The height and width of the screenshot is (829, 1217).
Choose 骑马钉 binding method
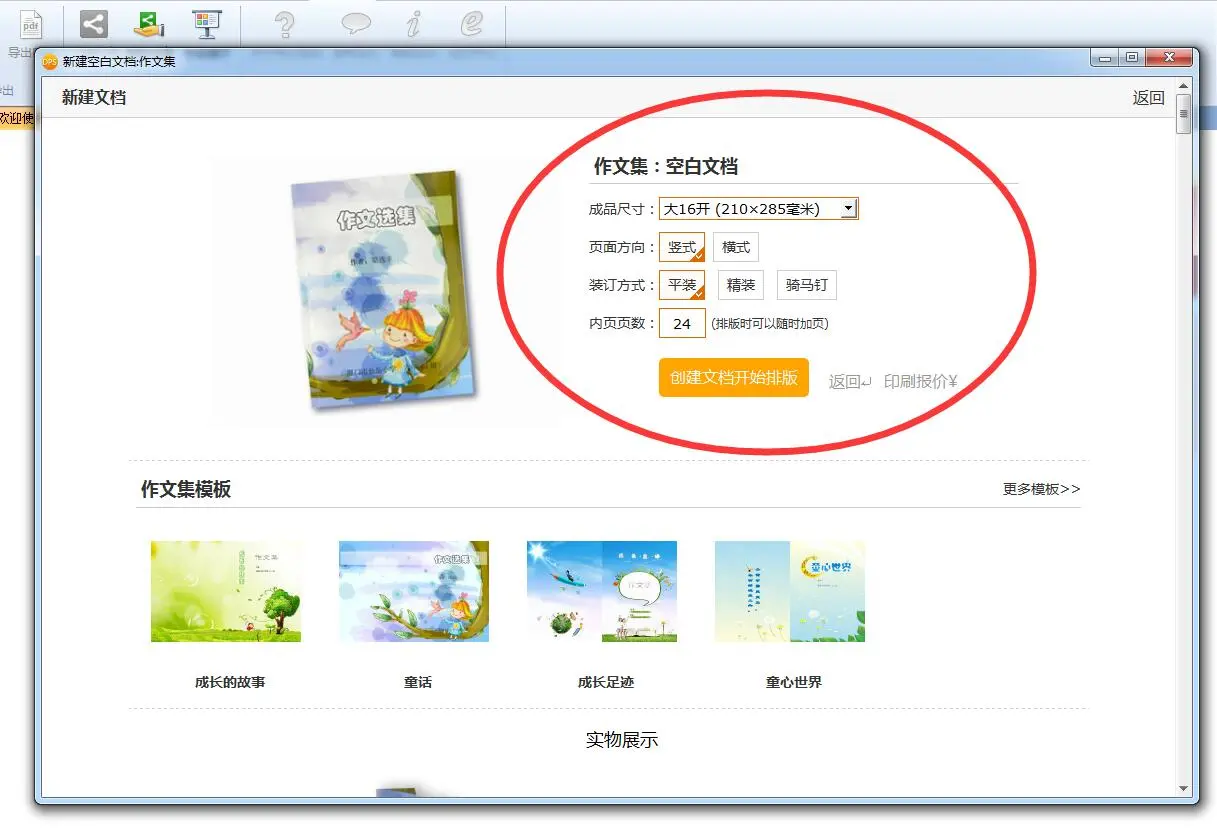click(x=807, y=285)
